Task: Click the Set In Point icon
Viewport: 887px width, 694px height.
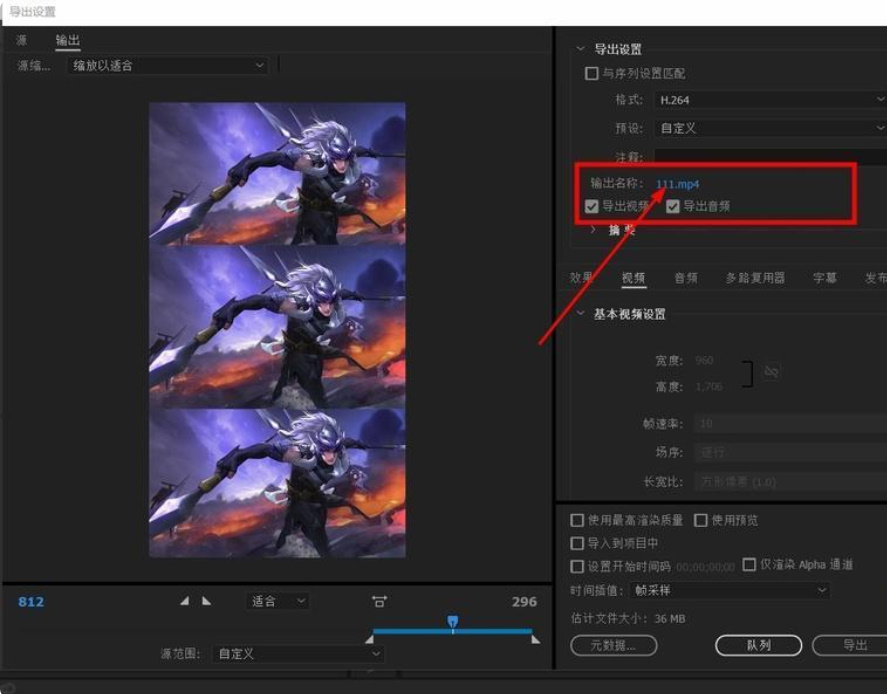Action: (185, 601)
